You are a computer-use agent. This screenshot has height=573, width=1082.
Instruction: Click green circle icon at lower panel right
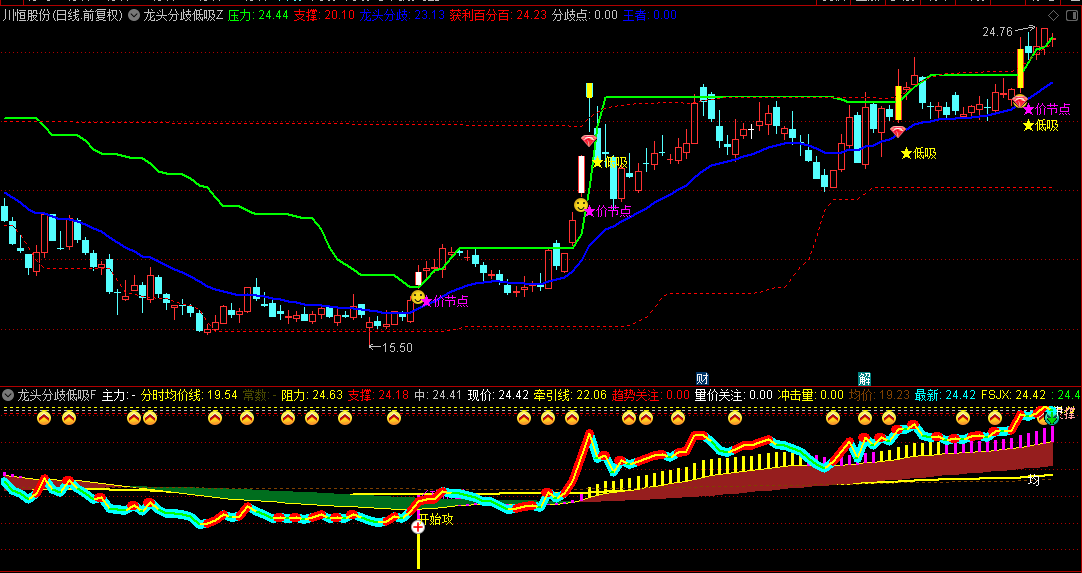click(1051, 416)
